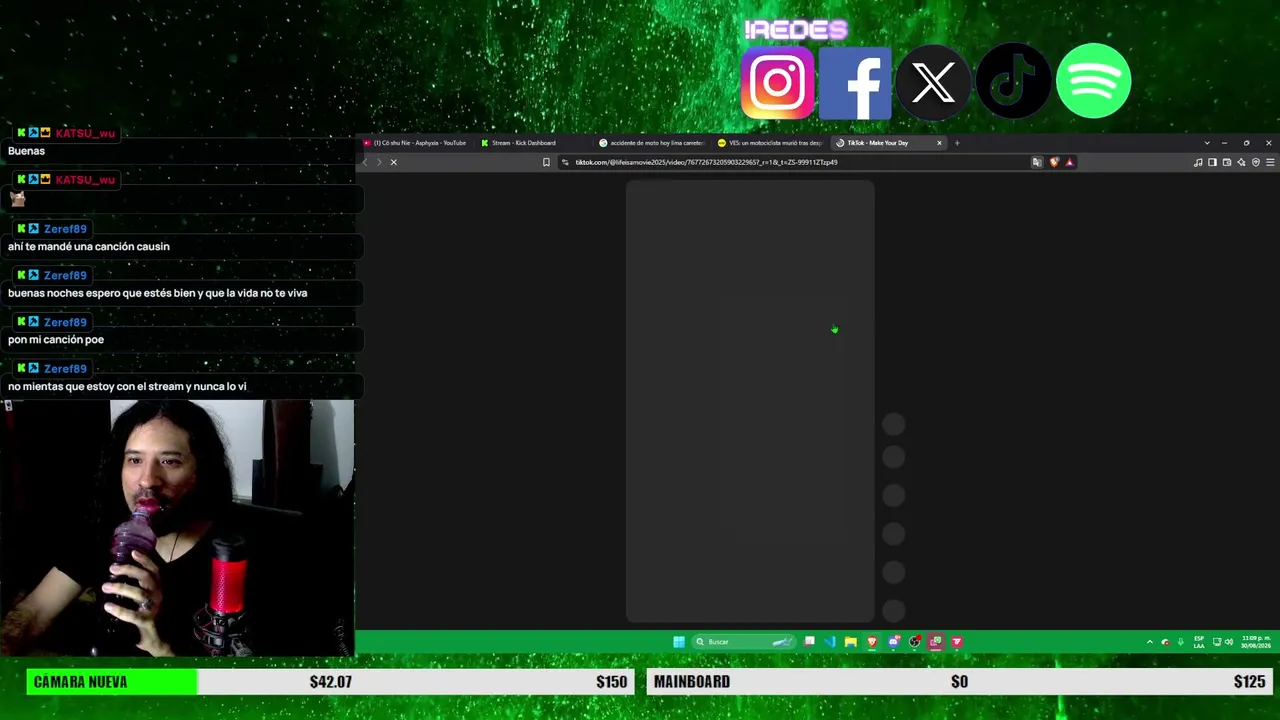Close the TikTok tab
Image resolution: width=1280 pixels, height=720 pixels.
[x=939, y=143]
